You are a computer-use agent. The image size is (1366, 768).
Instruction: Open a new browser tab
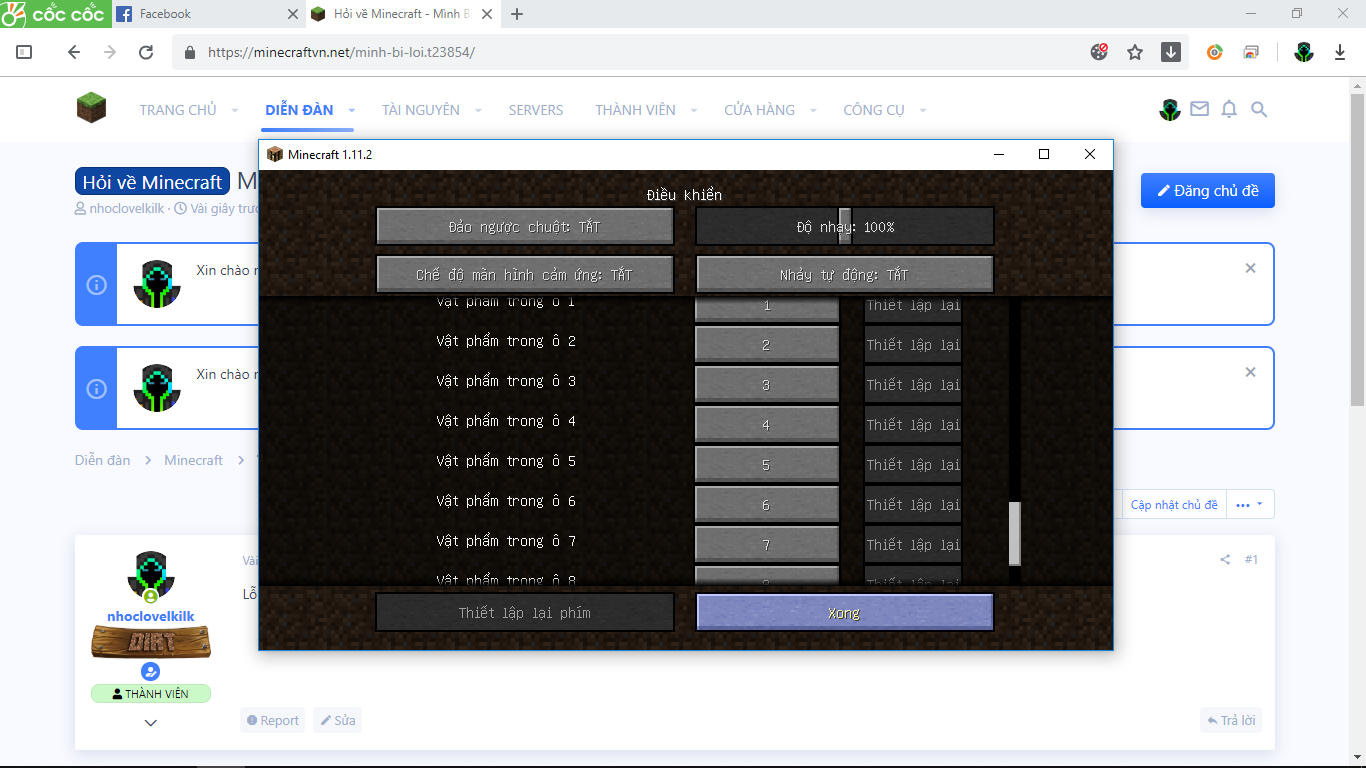[x=517, y=14]
